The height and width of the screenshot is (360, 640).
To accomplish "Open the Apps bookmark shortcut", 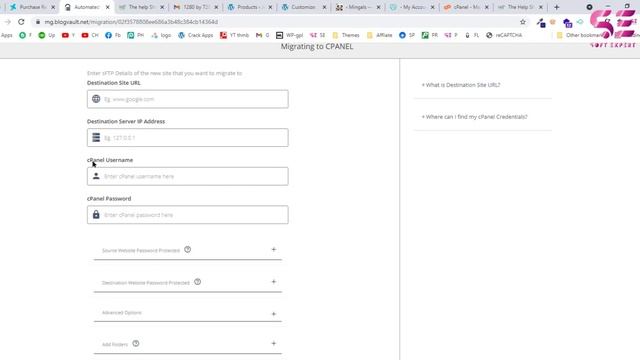I will (x=7, y=36).
